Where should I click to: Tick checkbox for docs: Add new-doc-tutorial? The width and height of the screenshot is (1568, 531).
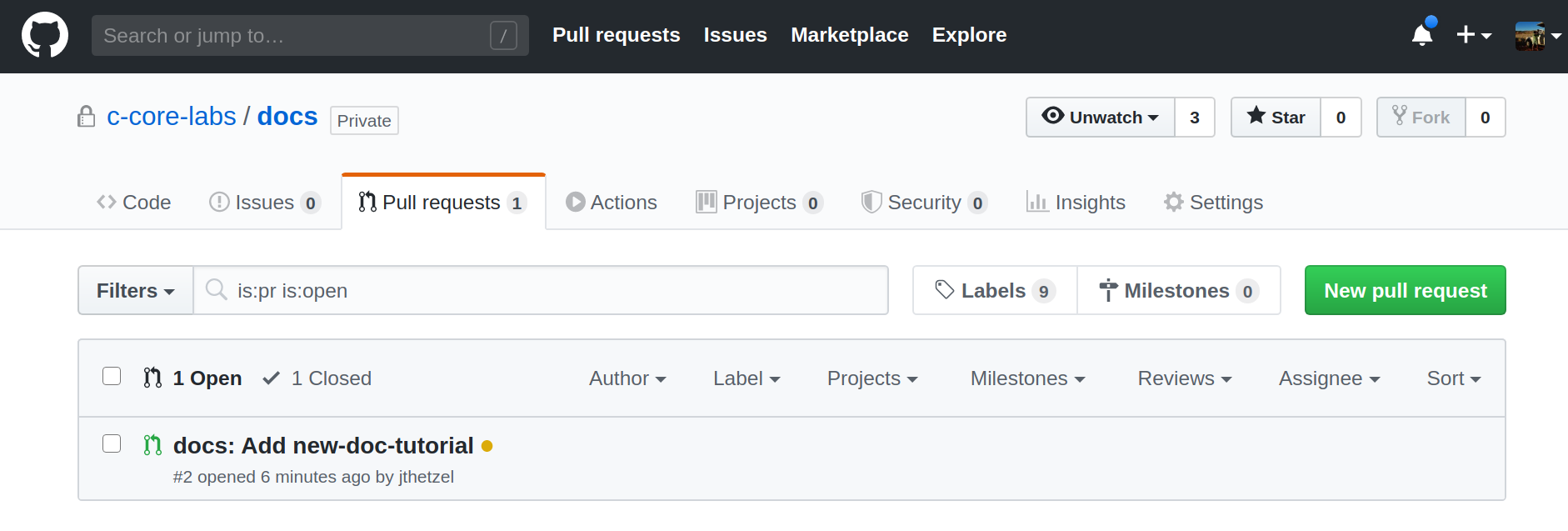(x=112, y=443)
